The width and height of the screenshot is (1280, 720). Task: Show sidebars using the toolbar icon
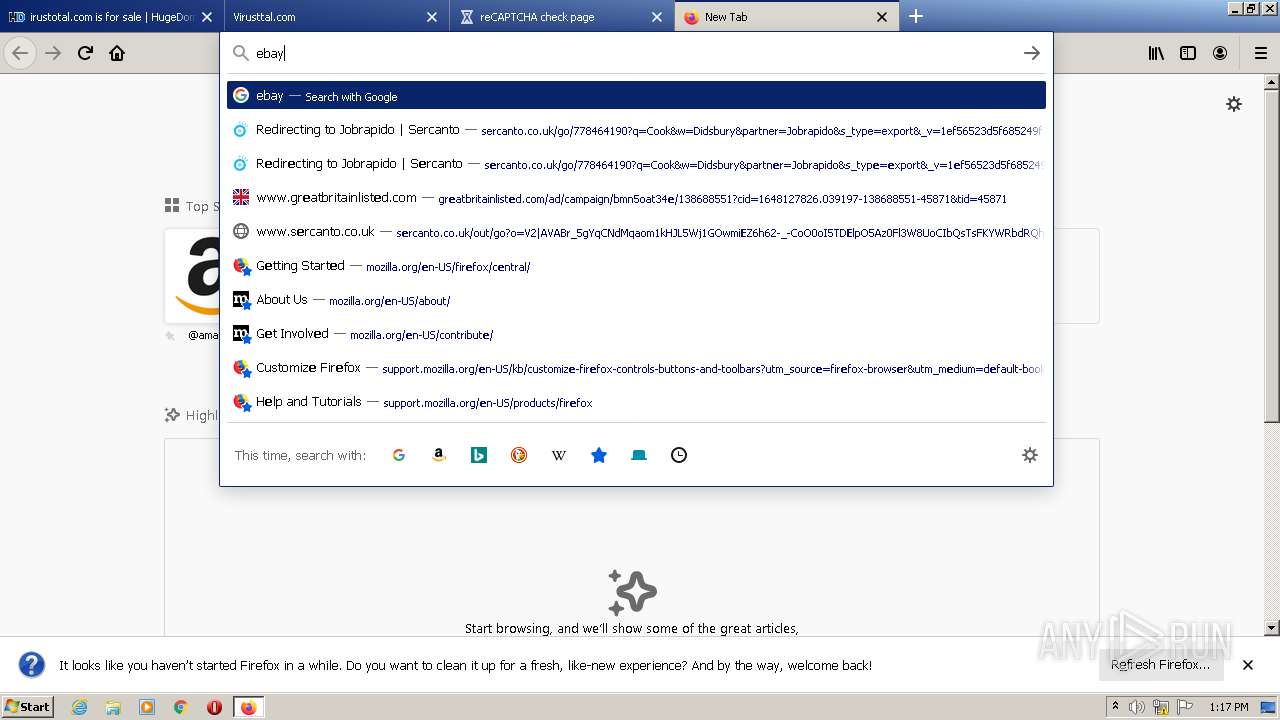(1188, 53)
